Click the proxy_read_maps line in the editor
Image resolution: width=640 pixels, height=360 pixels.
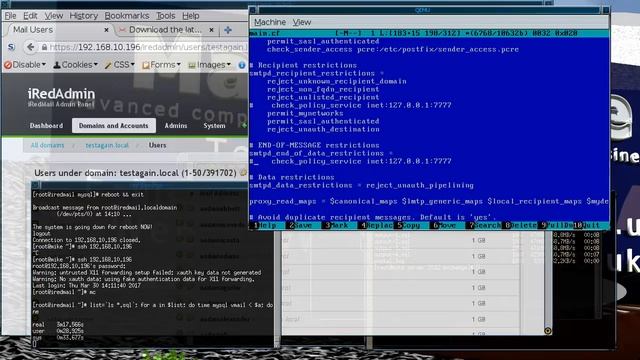coord(429,201)
